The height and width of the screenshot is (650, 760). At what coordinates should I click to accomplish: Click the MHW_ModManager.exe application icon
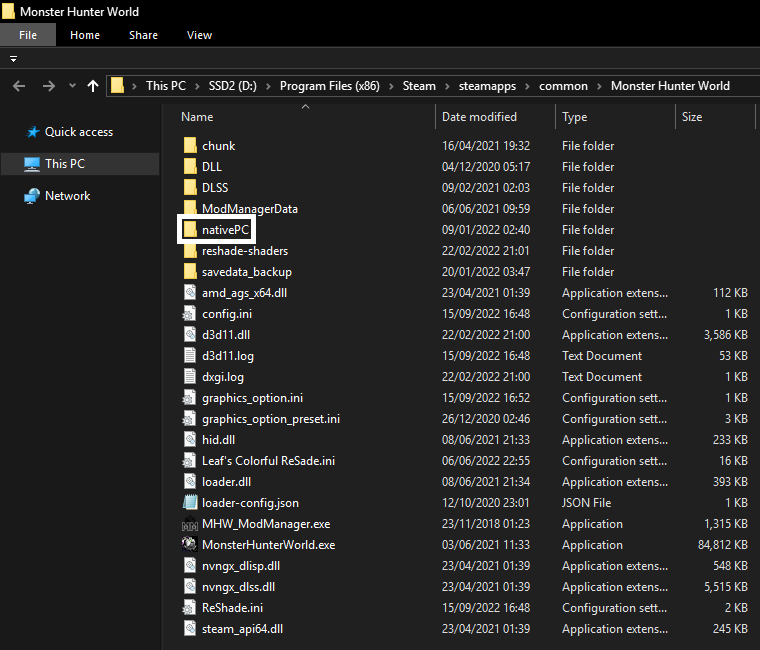tap(190, 524)
